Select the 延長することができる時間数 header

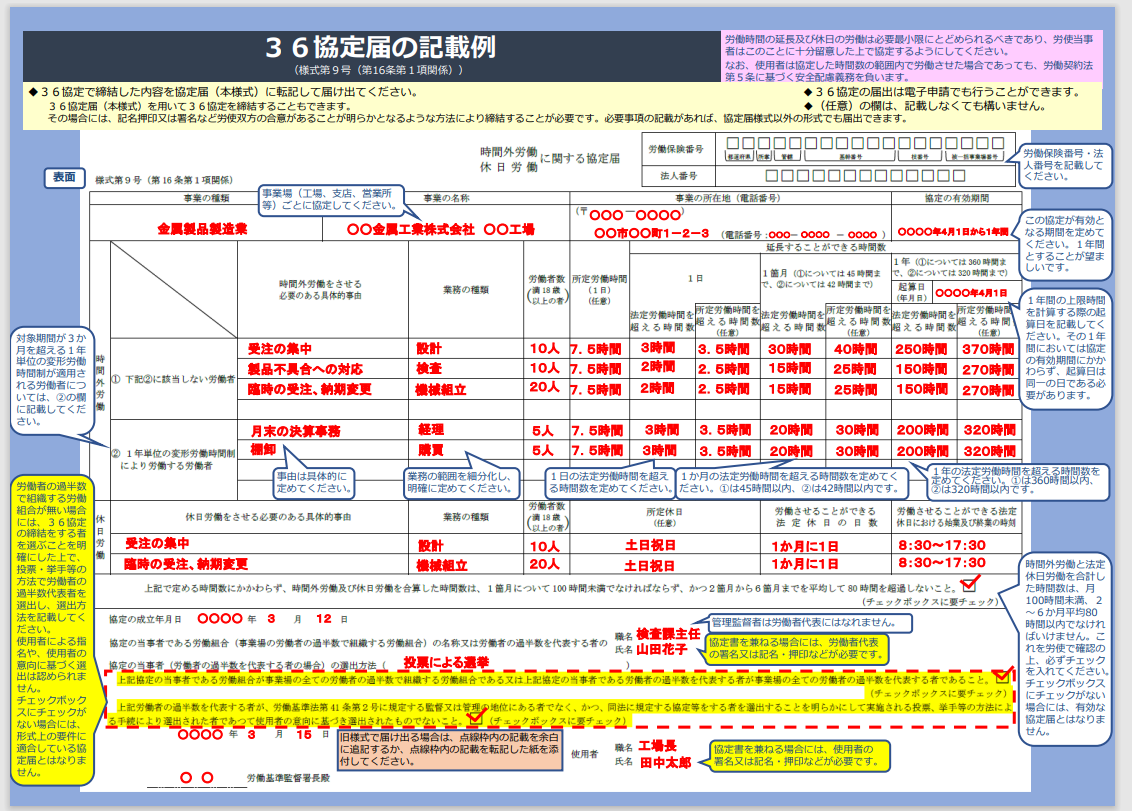pos(825,247)
